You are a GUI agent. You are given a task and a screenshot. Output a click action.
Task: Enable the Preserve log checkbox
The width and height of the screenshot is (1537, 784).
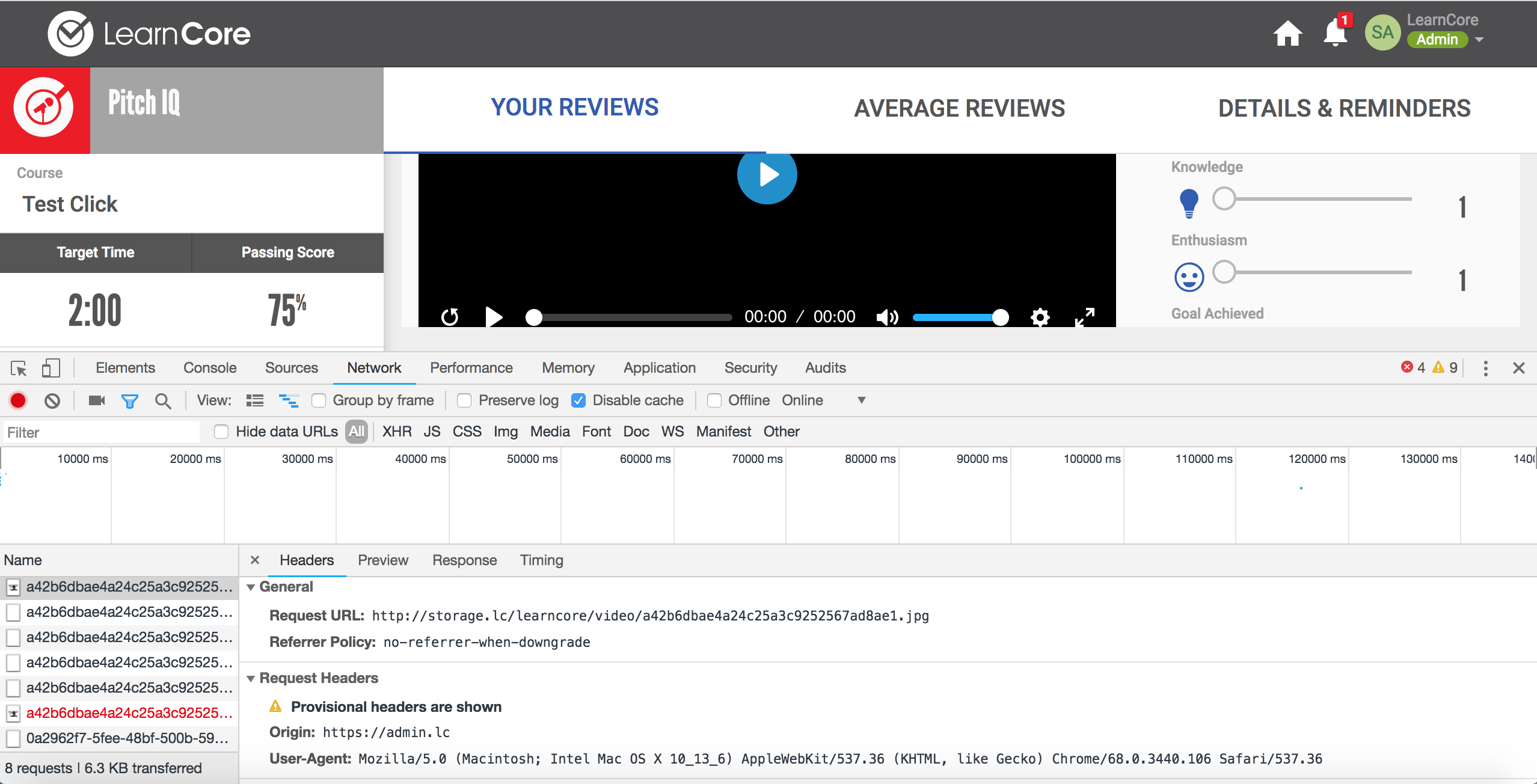[464, 400]
